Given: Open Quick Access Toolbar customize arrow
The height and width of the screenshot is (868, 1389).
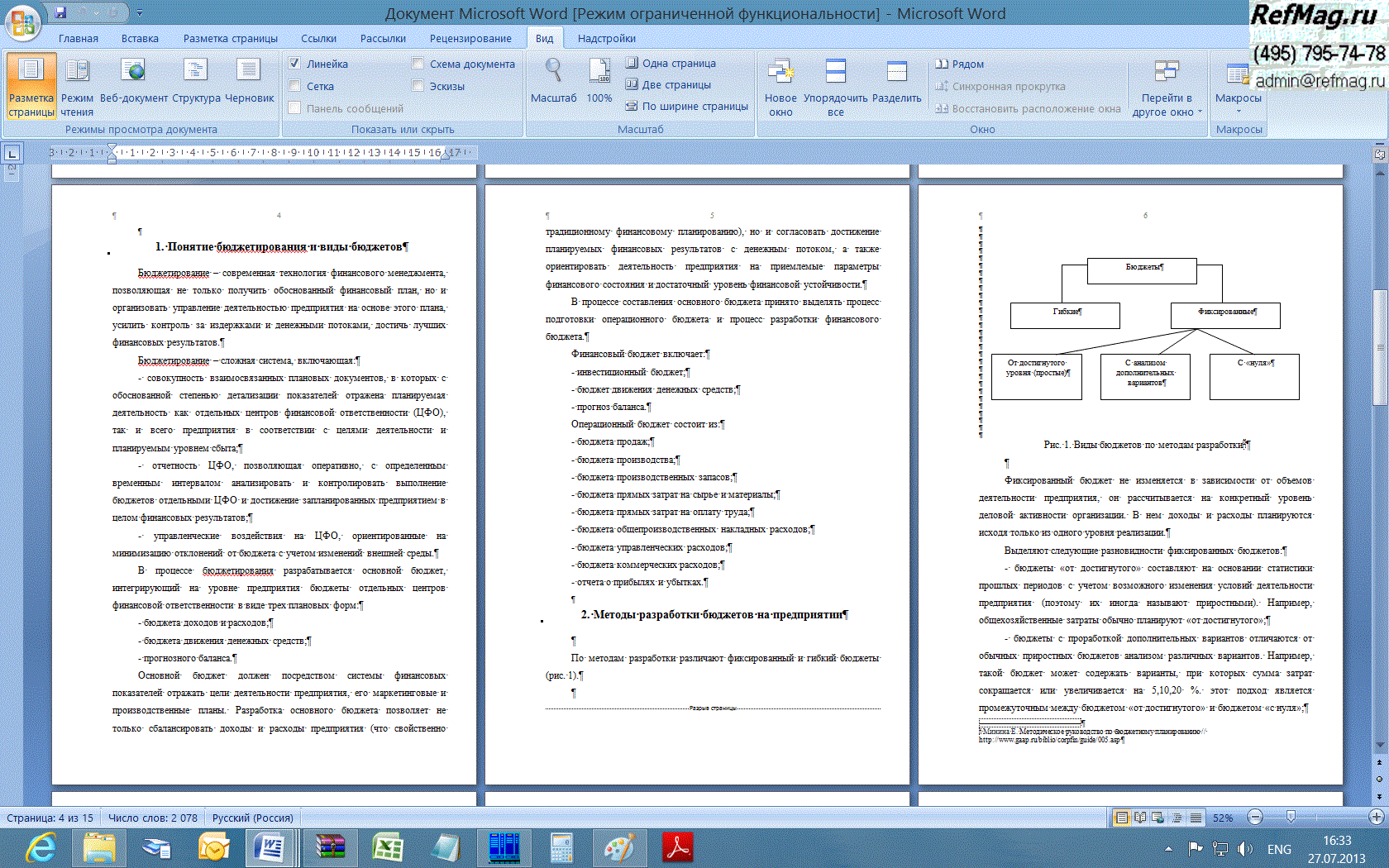Looking at the screenshot, I should point(140,13).
